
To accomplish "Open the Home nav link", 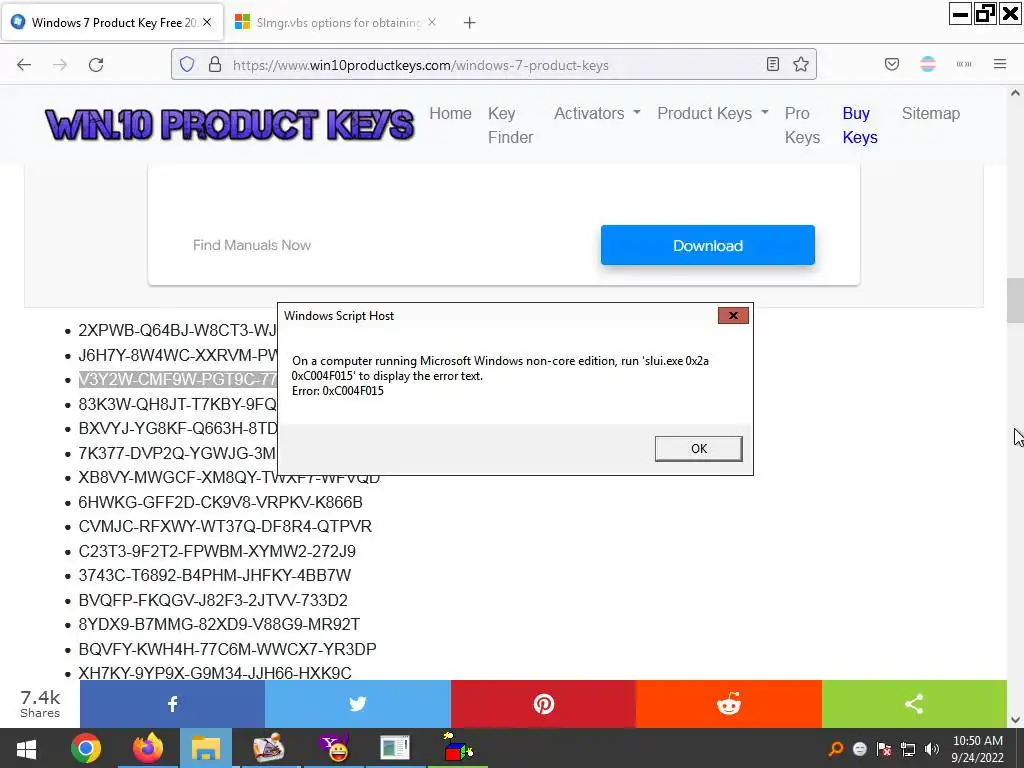I will click(451, 114).
